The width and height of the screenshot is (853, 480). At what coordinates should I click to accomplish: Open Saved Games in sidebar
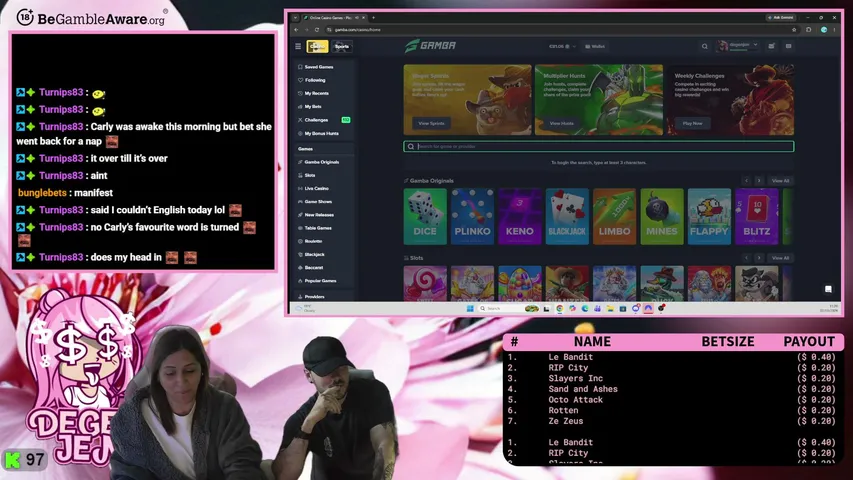tap(319, 67)
